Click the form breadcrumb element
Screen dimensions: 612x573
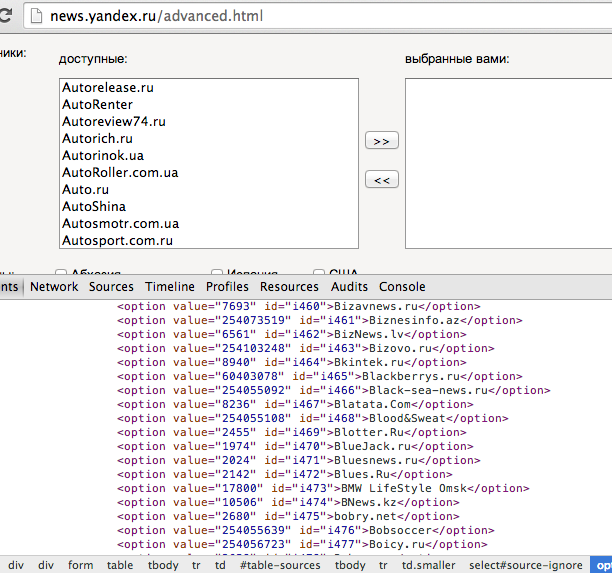[80, 566]
